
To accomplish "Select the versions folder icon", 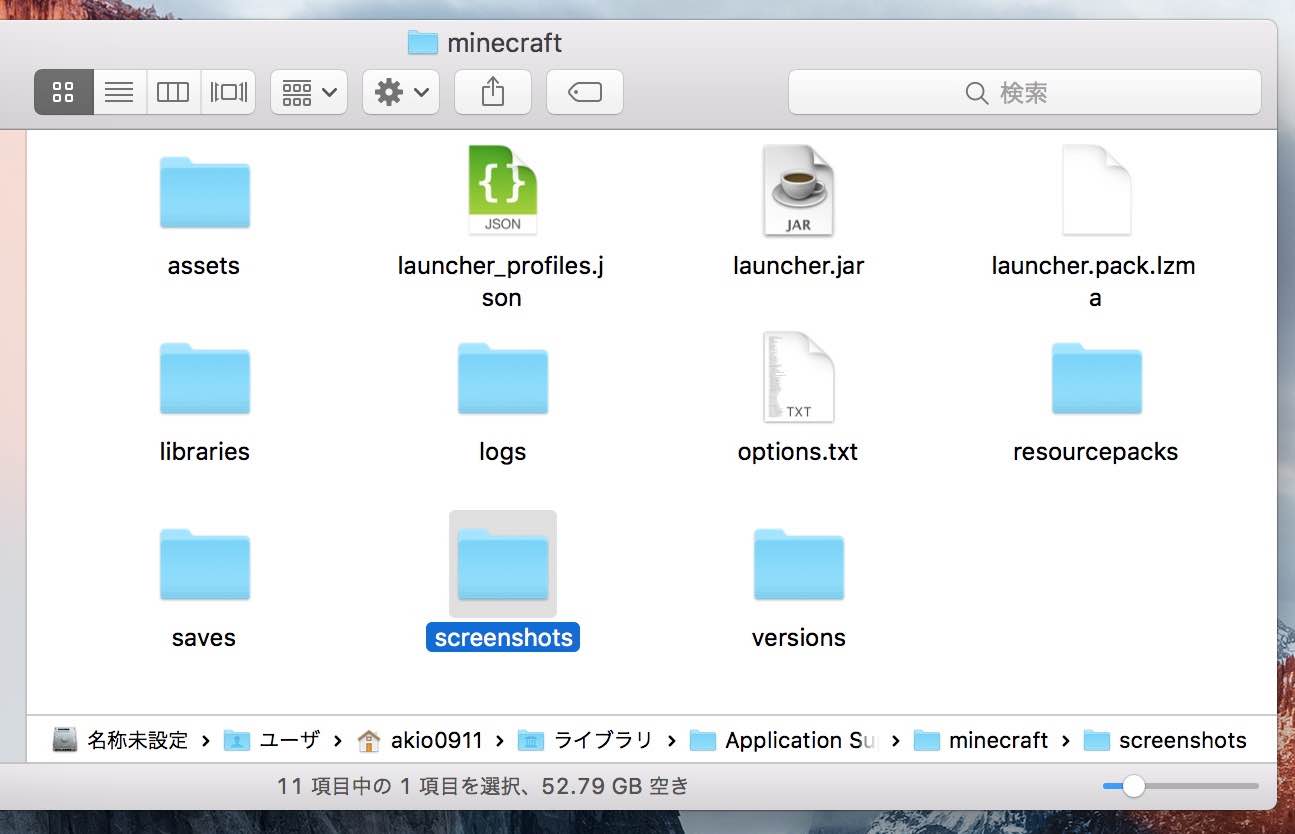I will pyautogui.click(x=798, y=564).
